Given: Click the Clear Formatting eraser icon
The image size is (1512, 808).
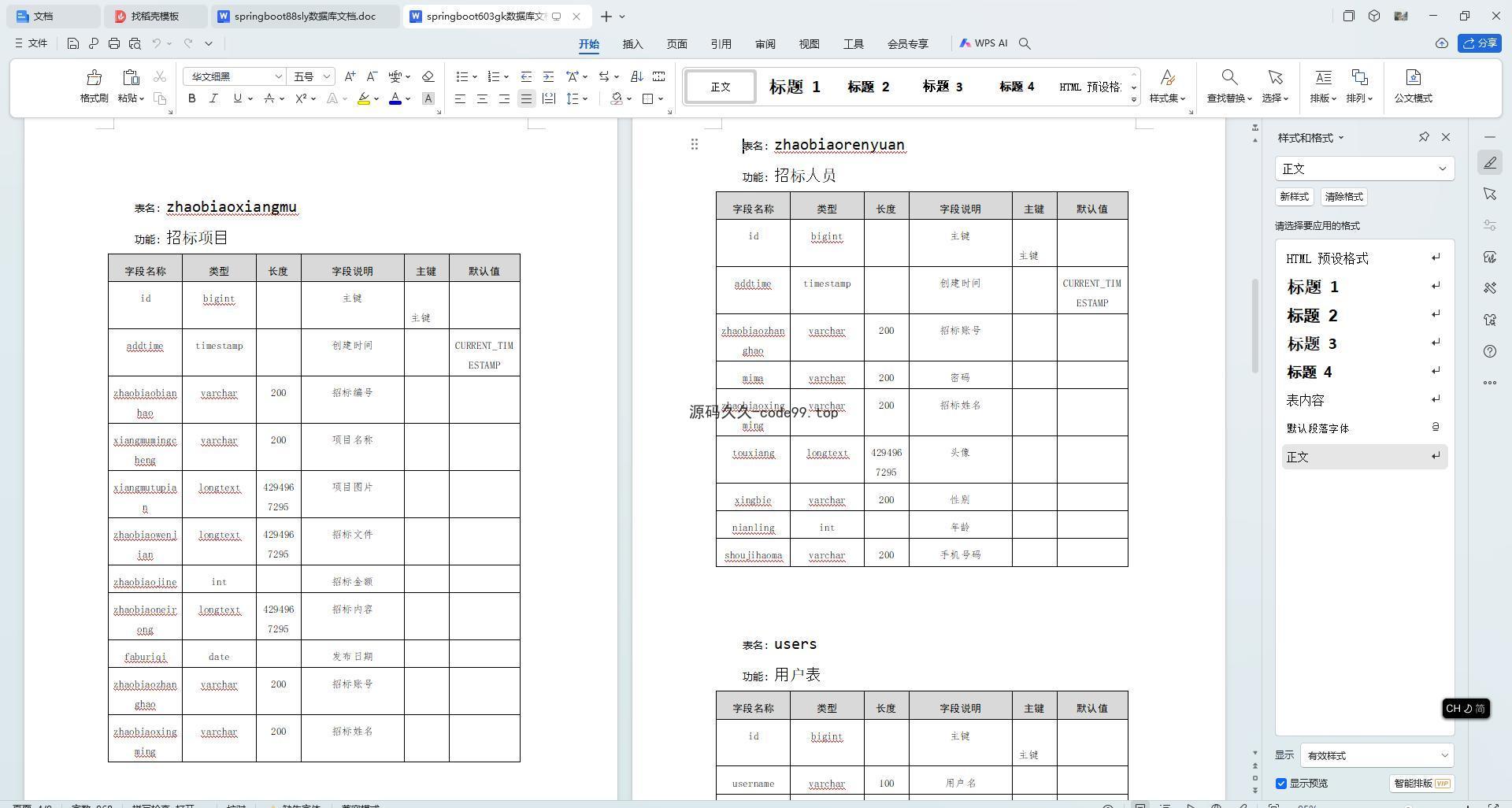Looking at the screenshot, I should [428, 76].
